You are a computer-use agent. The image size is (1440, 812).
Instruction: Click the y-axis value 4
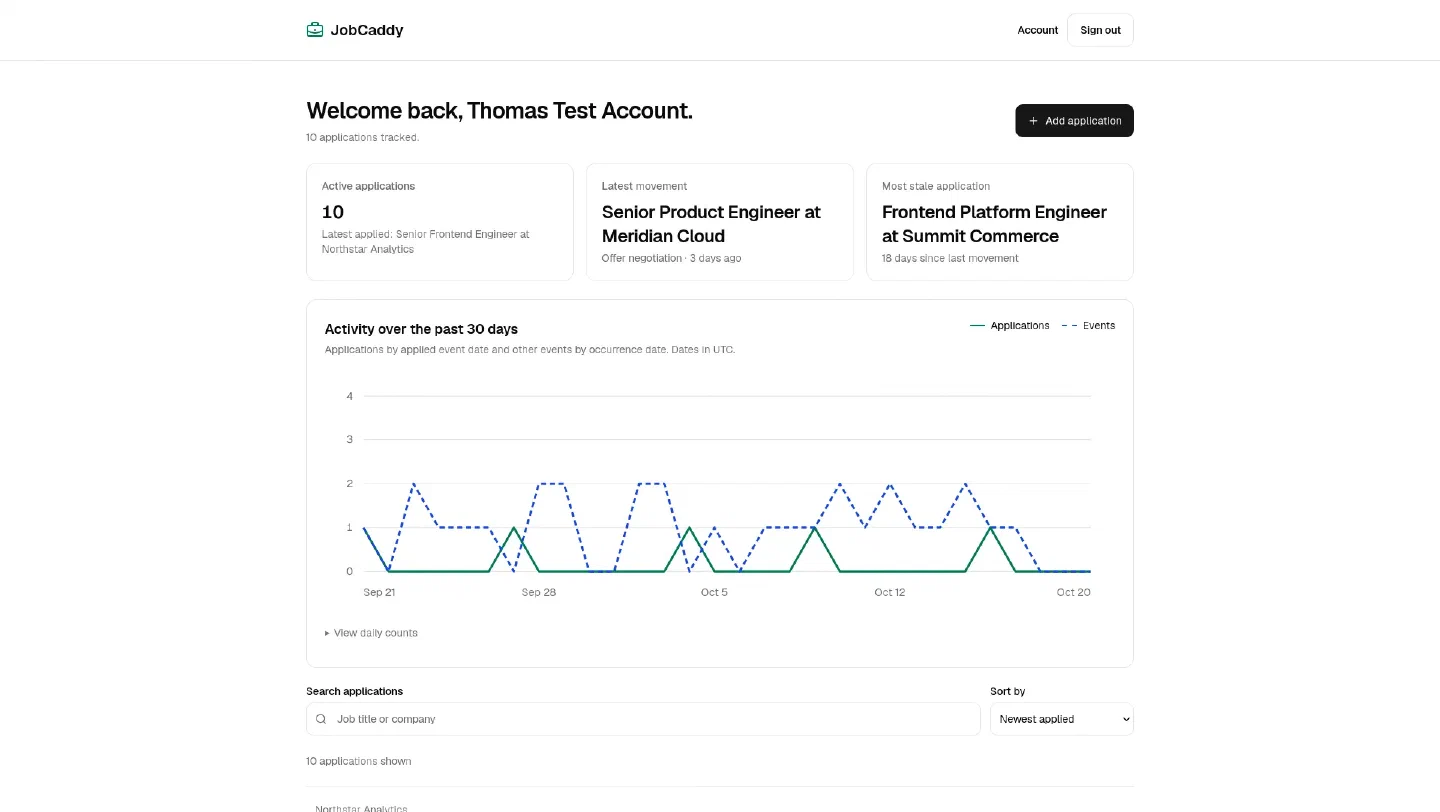(349, 396)
